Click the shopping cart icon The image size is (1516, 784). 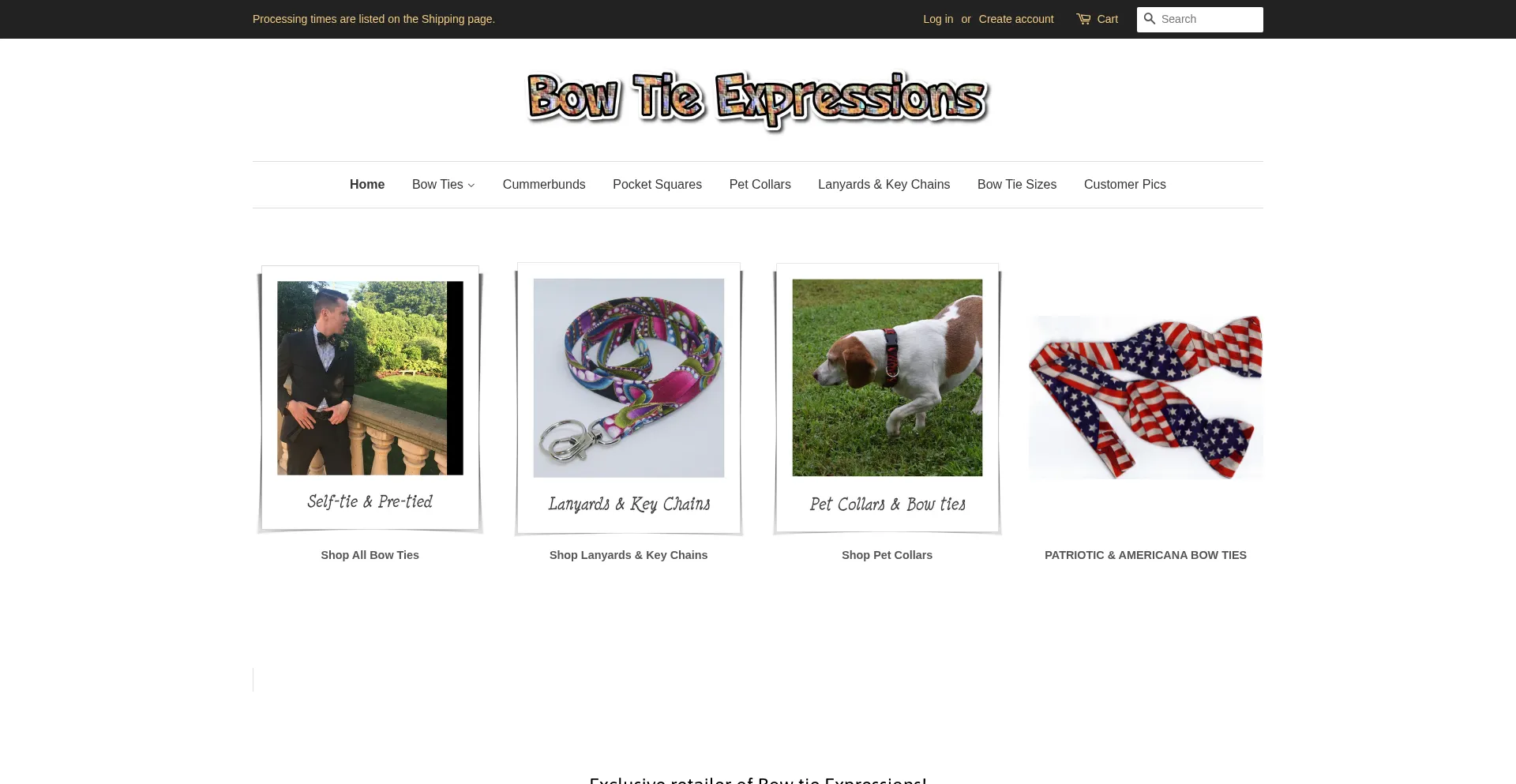click(1083, 19)
